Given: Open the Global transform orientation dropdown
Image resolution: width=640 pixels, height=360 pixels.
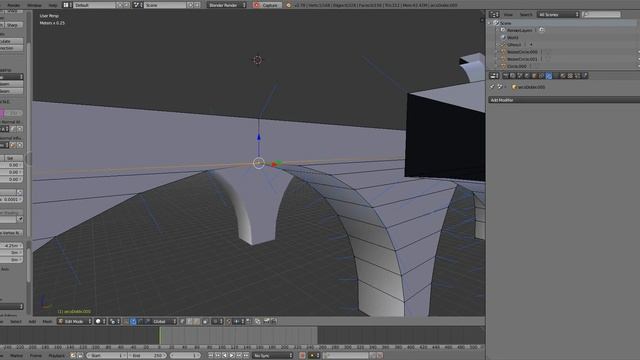Looking at the screenshot, I should coord(164,322).
